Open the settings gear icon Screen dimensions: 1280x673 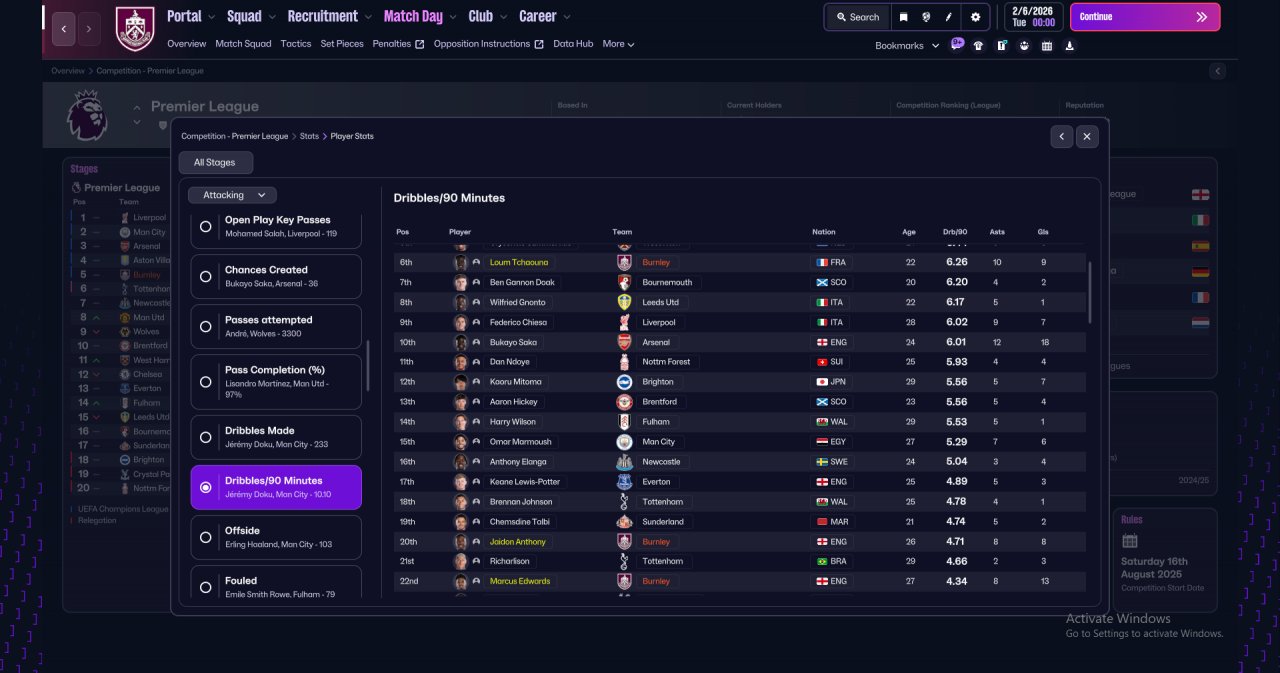click(976, 17)
